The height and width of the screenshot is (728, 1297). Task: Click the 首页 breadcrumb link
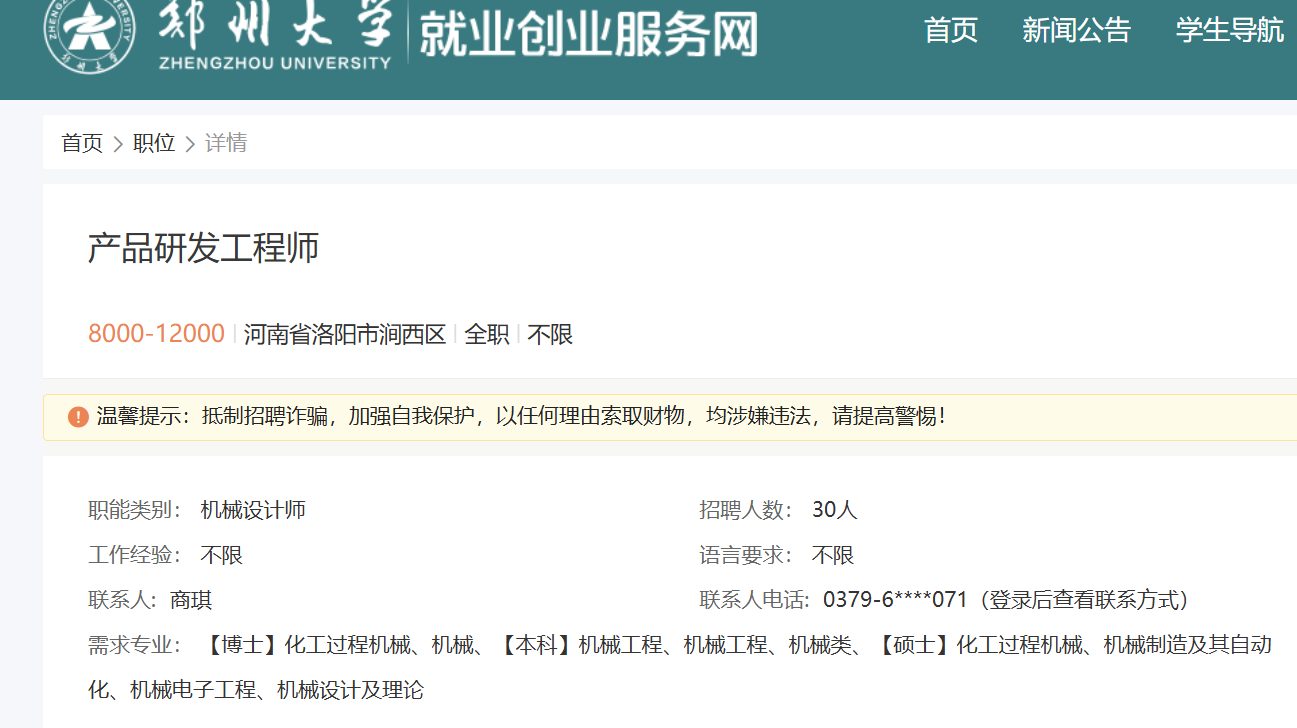coord(82,143)
